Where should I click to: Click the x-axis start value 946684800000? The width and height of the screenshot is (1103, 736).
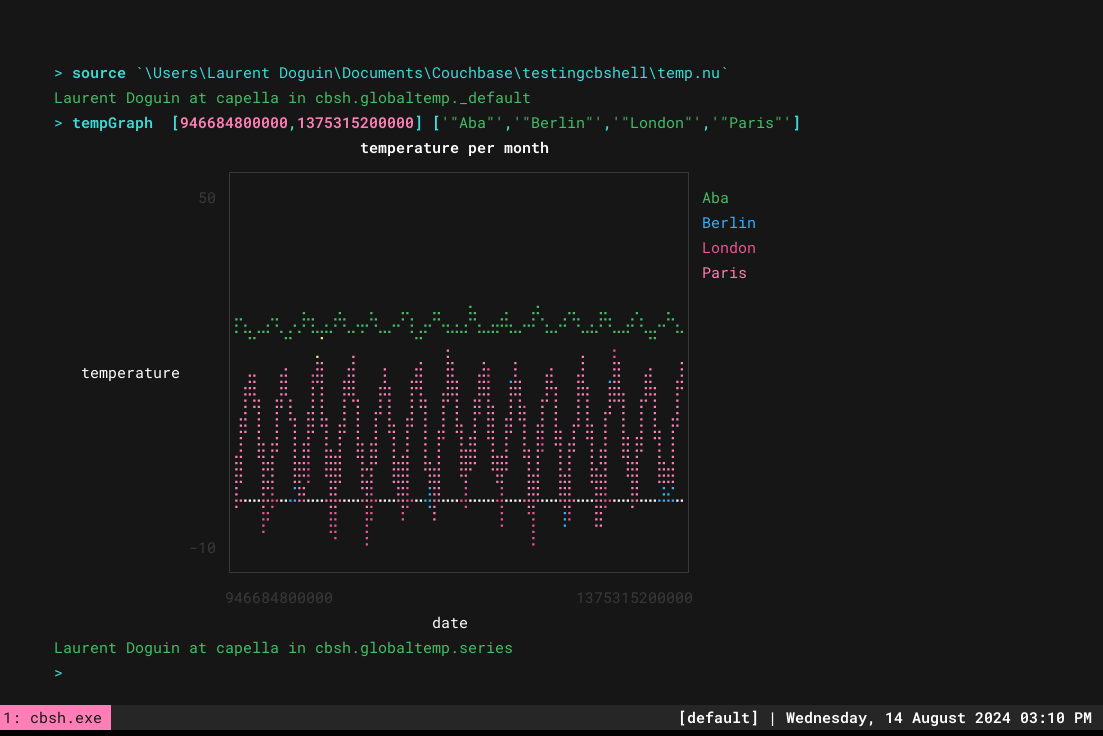(279, 598)
